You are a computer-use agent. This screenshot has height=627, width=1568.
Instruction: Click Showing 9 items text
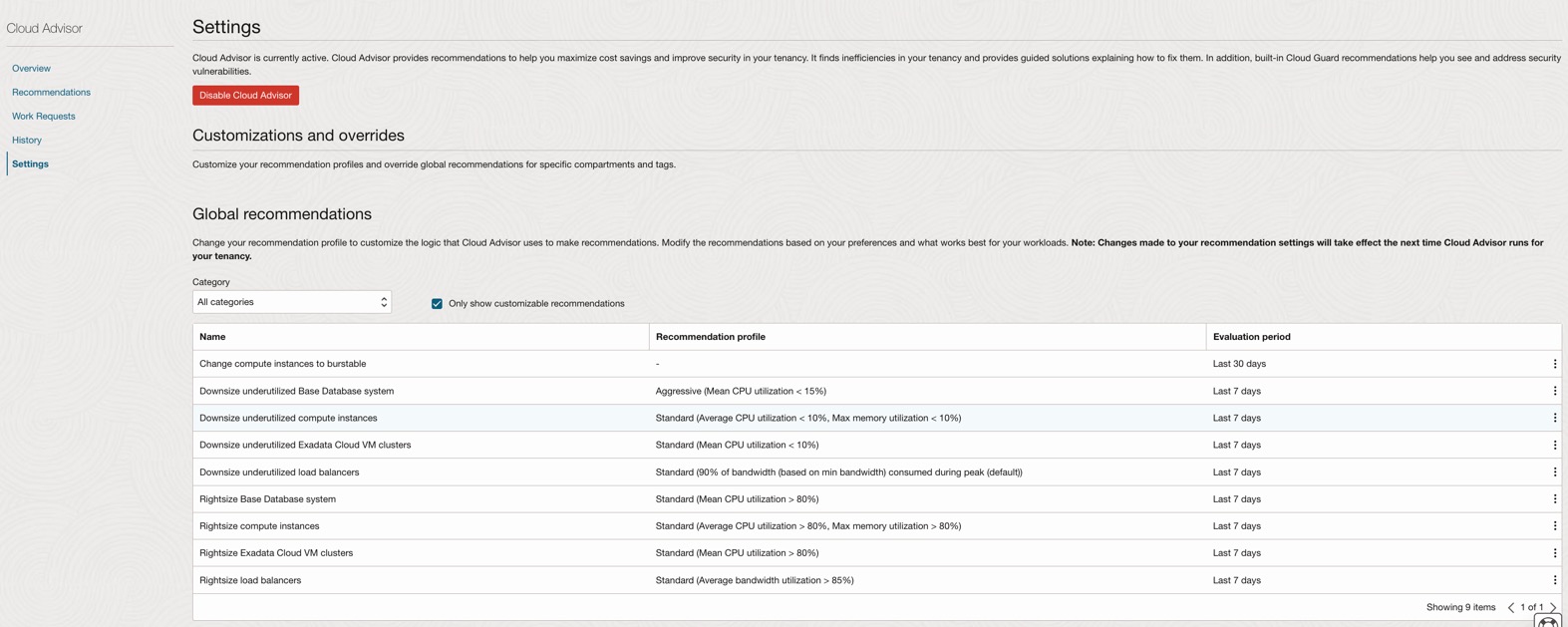pos(1460,607)
